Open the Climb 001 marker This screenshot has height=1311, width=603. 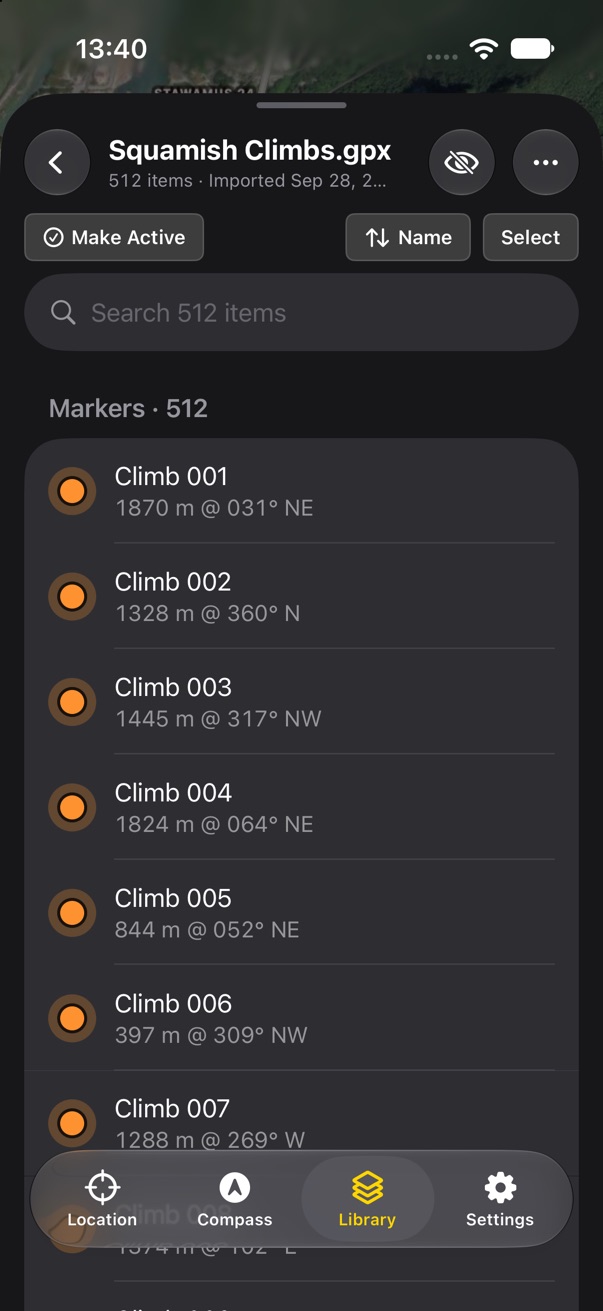click(x=301, y=491)
